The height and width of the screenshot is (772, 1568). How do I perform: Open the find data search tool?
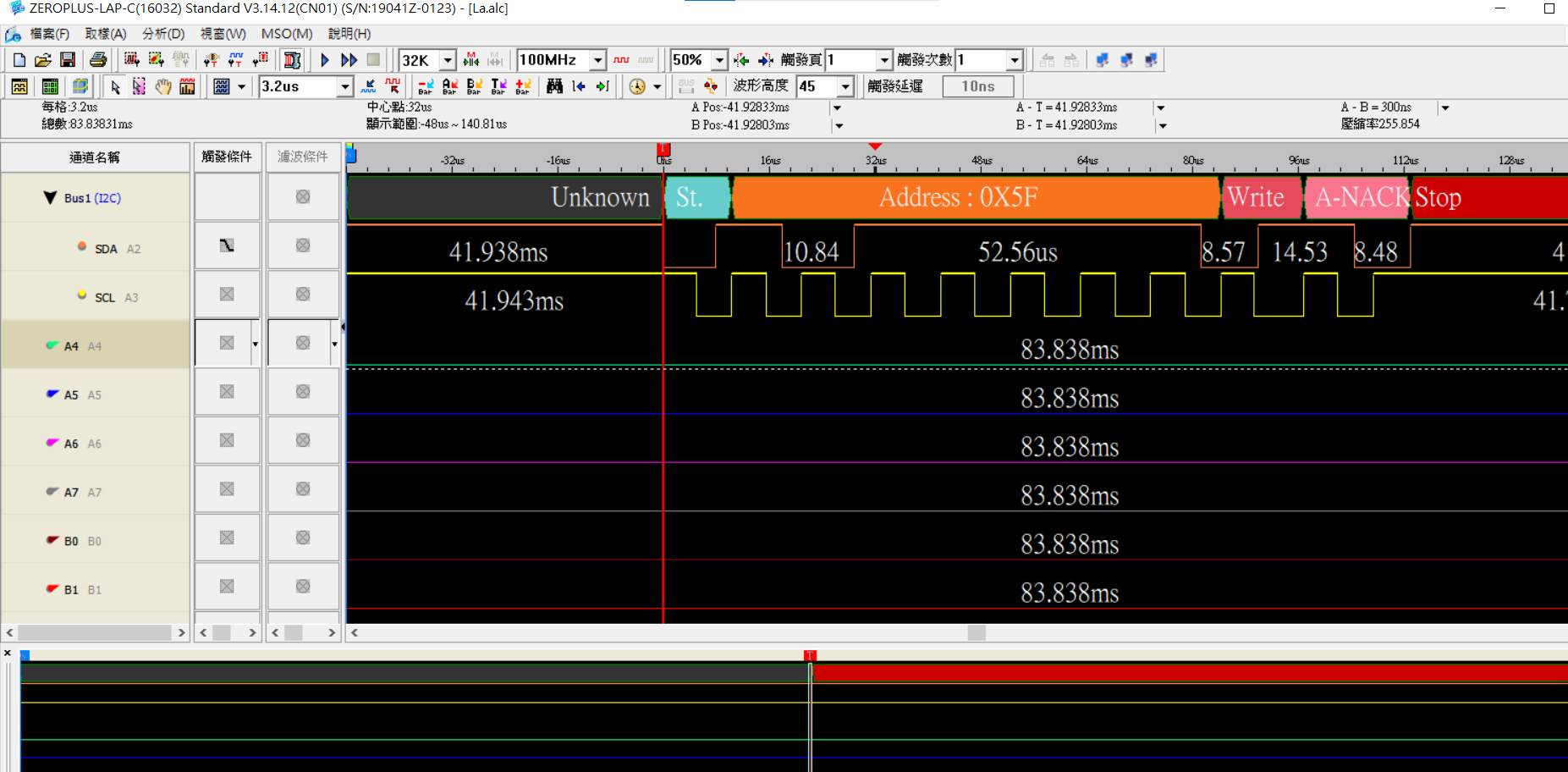pos(554,86)
